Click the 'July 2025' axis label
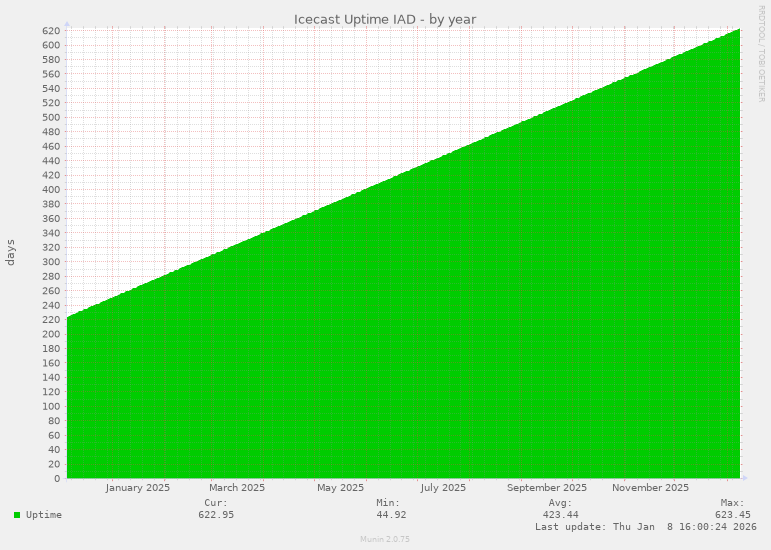This screenshot has height=550, width=771. tap(443, 488)
